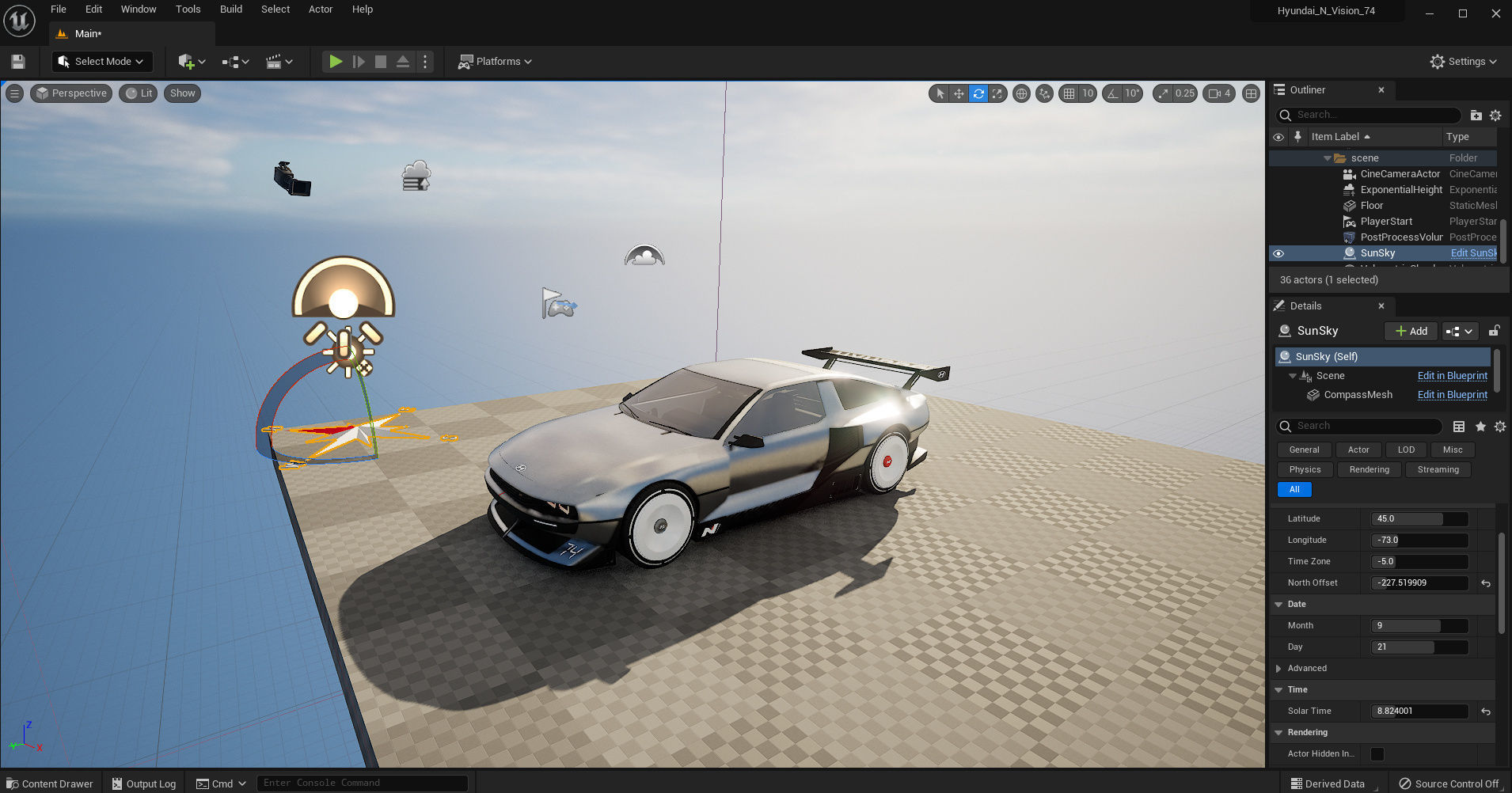Click Edit in Blueprint for CompassMesh
Image resolution: width=1512 pixels, height=793 pixels.
click(x=1453, y=395)
